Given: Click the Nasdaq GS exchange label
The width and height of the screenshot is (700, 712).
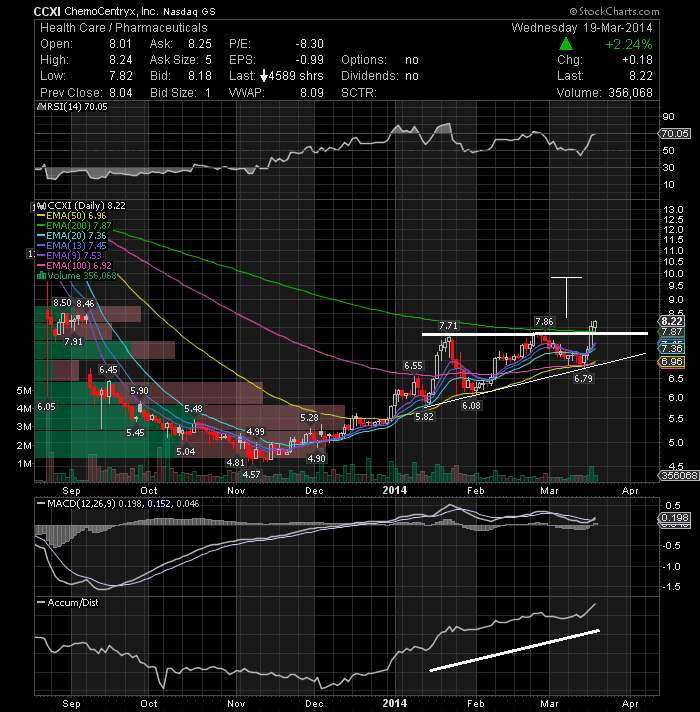Looking at the screenshot, I should tap(189, 12).
